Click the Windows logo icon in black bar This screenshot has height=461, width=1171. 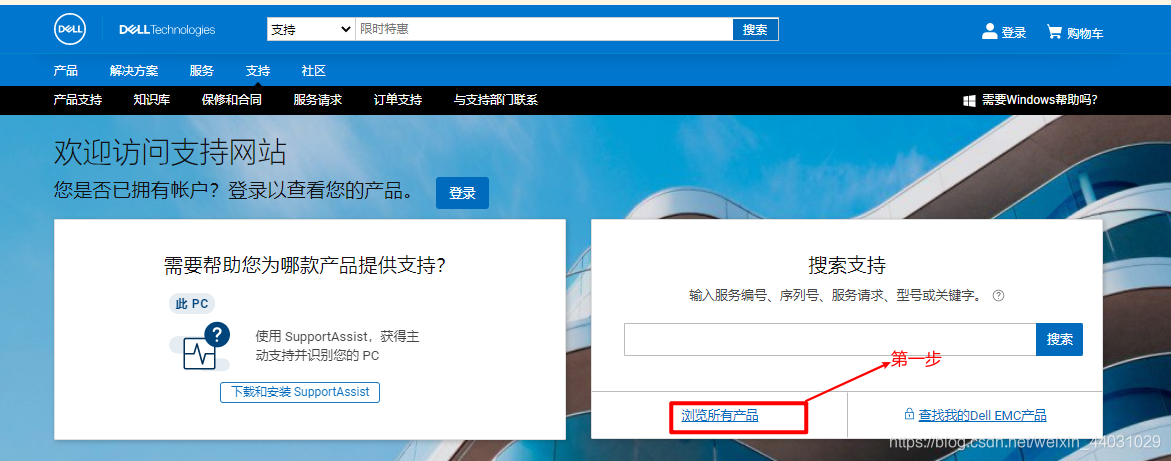(970, 100)
